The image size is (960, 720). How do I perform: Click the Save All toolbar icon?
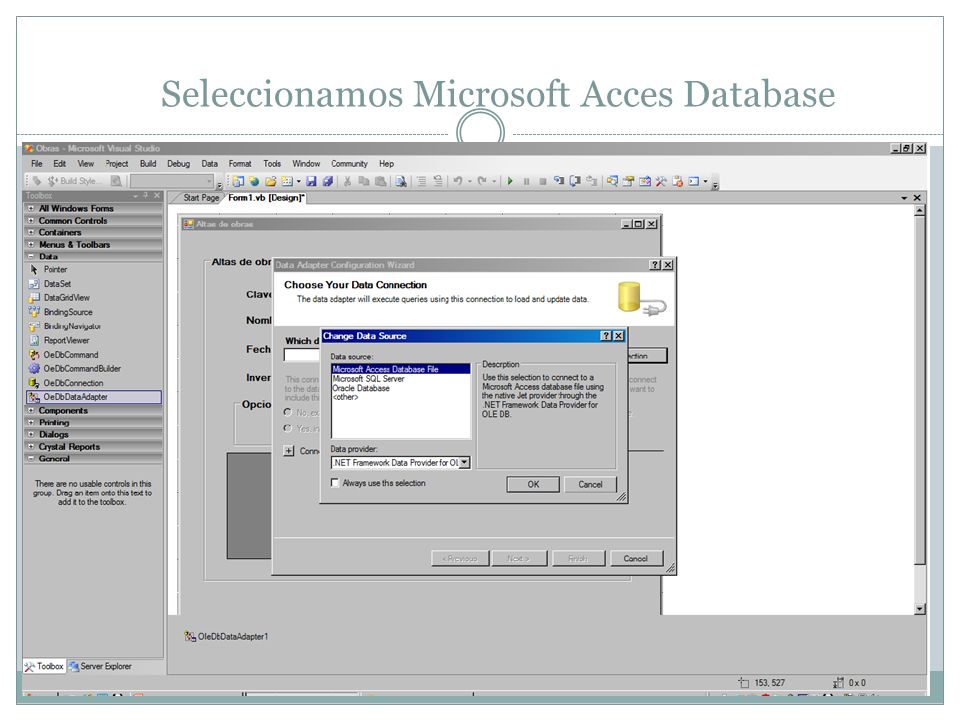click(x=328, y=181)
